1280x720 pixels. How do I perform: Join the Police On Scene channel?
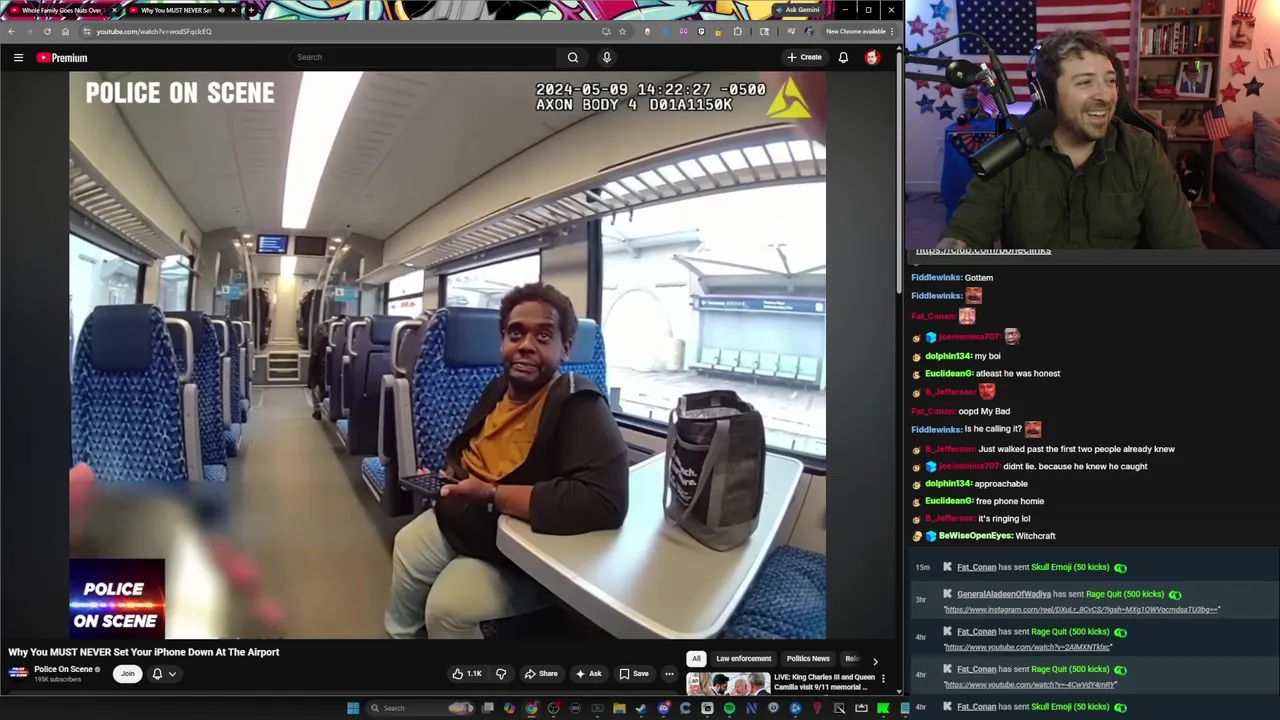click(127, 674)
